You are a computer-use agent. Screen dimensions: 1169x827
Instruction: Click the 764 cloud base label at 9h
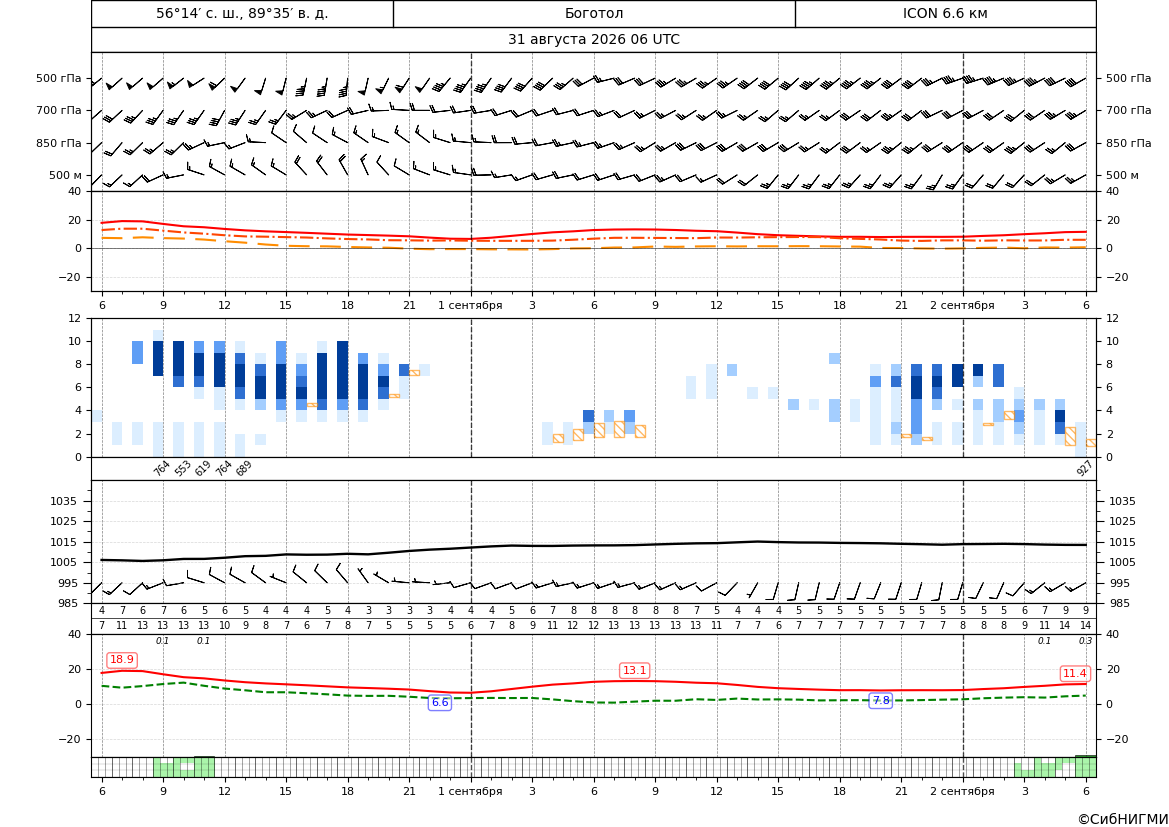coord(161,468)
